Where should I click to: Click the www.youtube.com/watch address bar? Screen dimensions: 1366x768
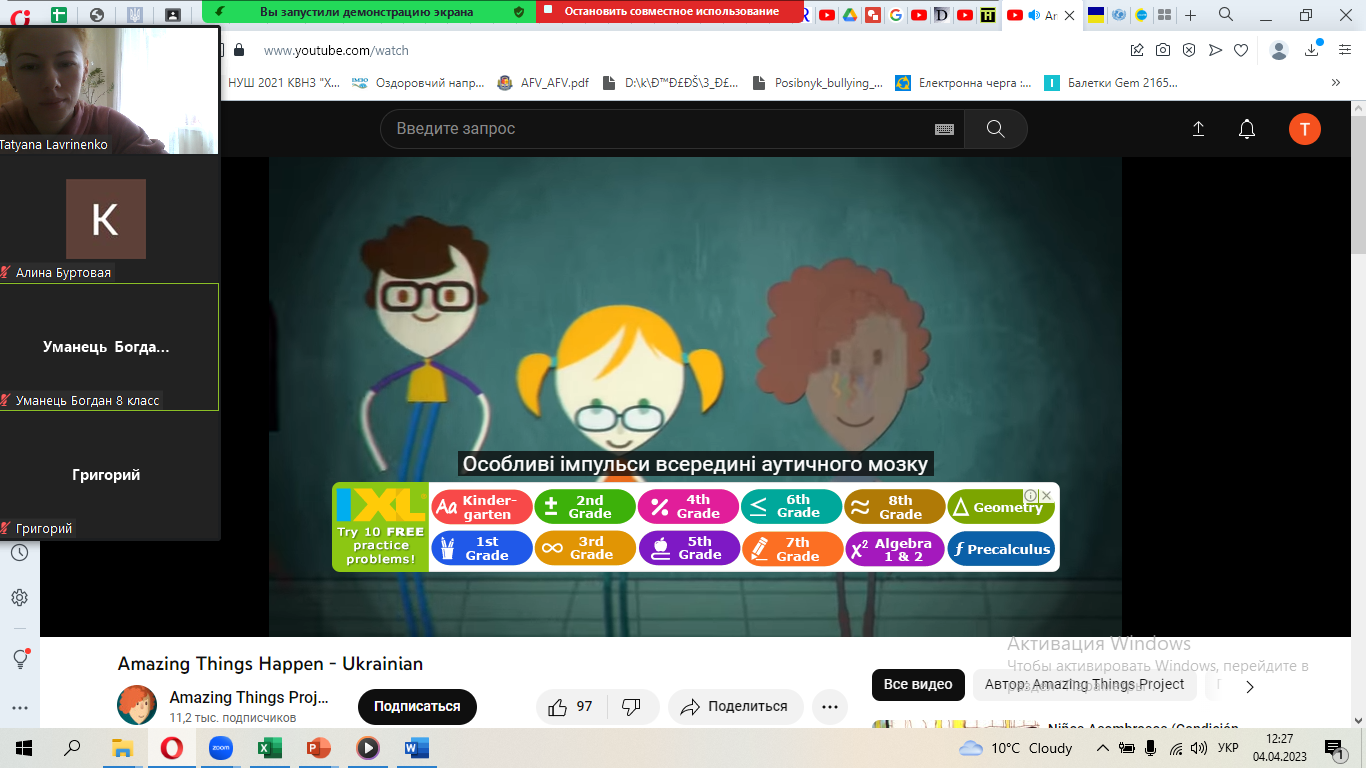click(x=336, y=50)
